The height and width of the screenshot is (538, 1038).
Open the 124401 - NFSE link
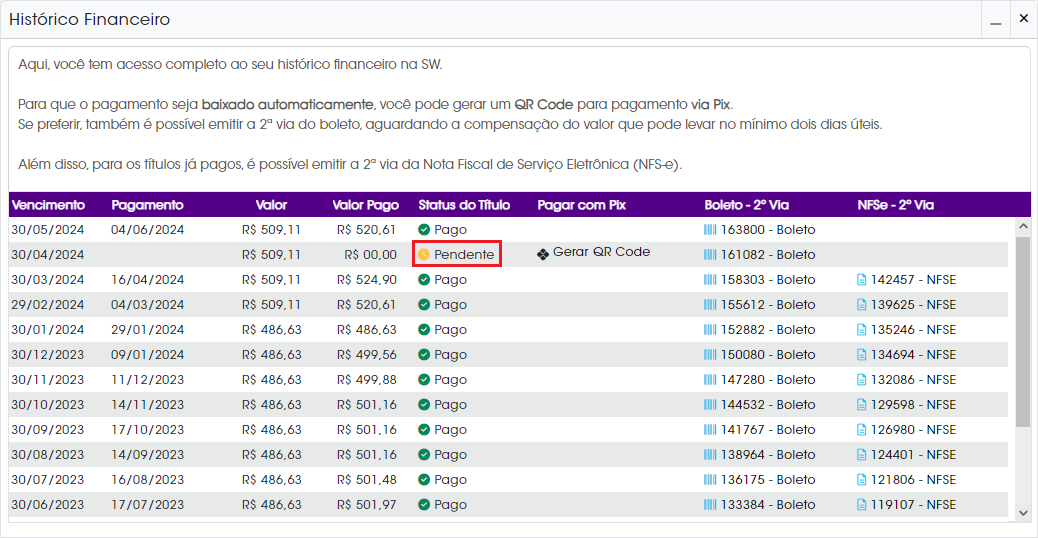[x=914, y=455]
